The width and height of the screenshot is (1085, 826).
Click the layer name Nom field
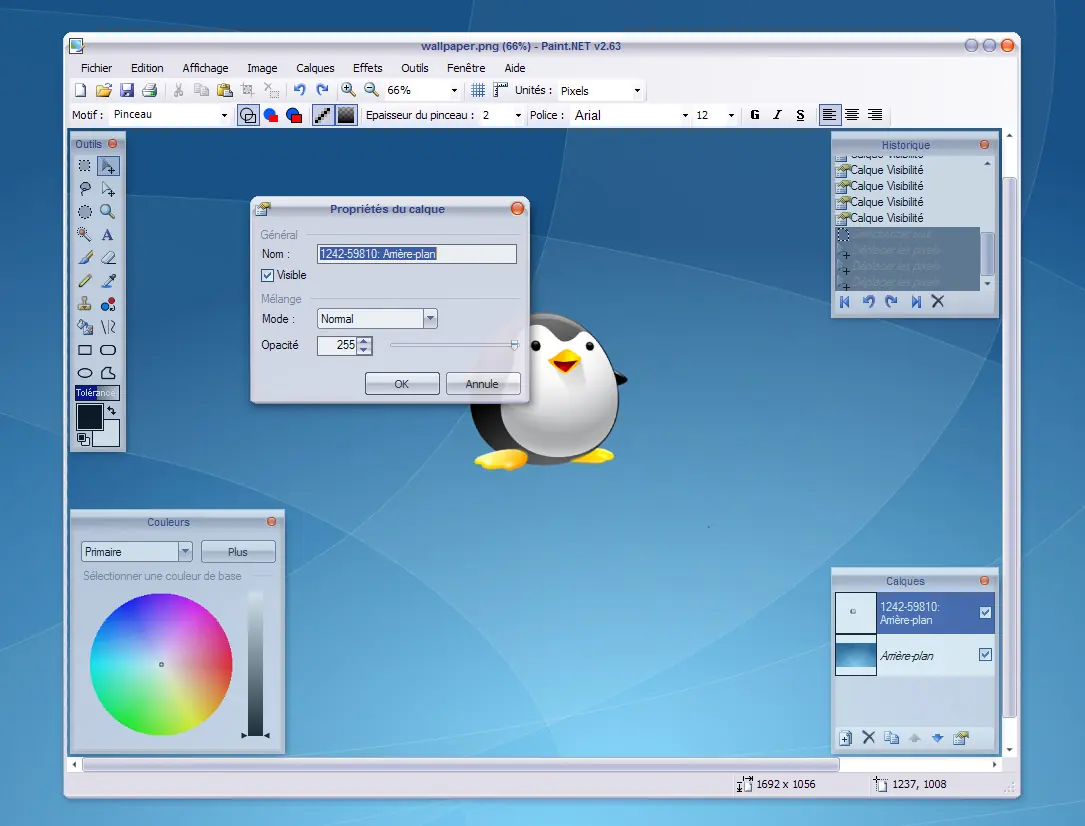[x=417, y=254]
